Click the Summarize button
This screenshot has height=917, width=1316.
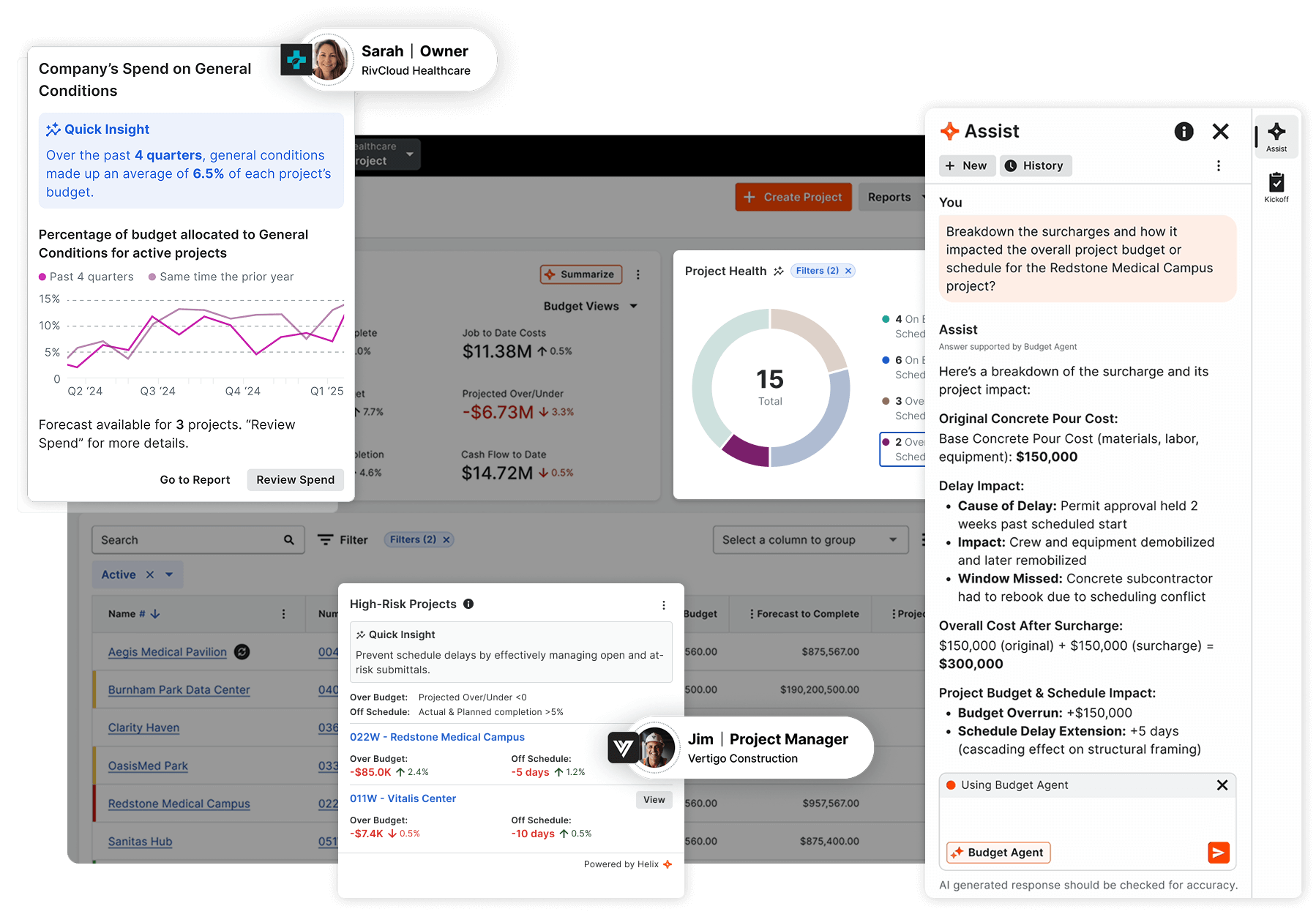tap(581, 274)
